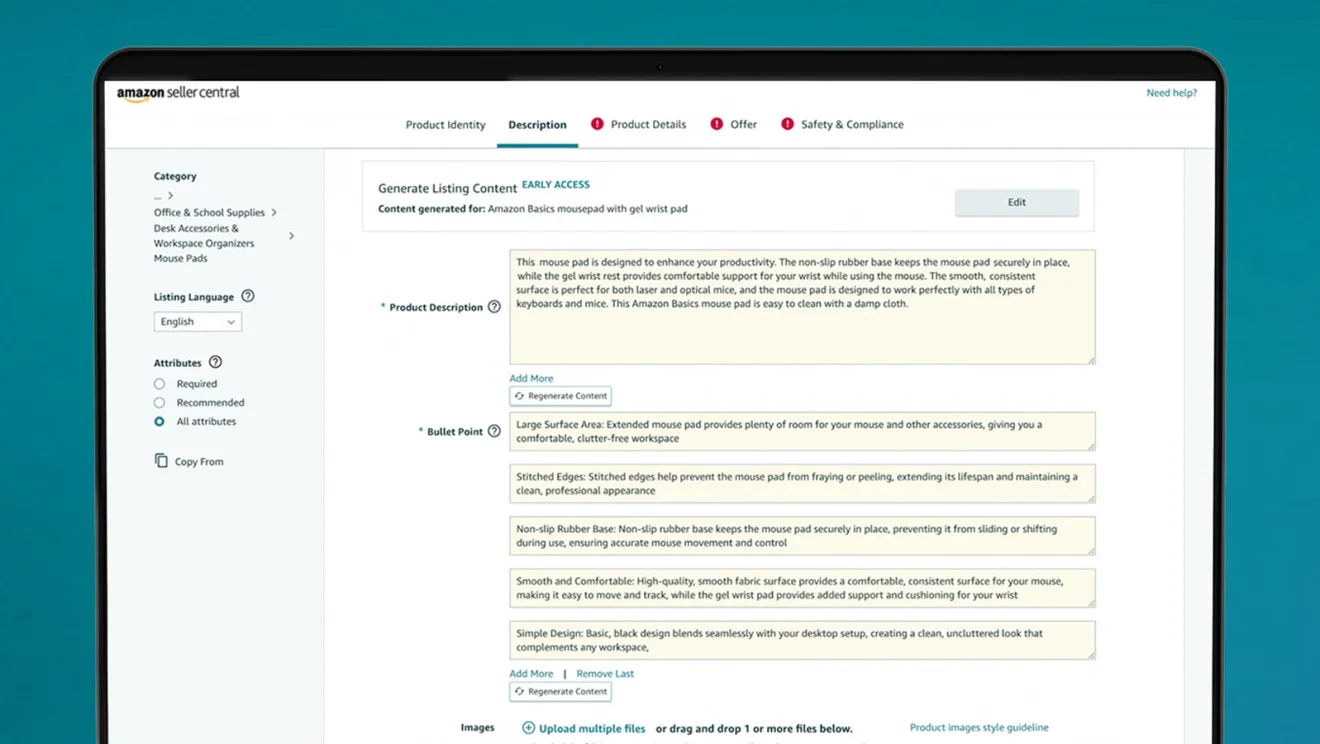Click the Amazon Seller Central logo

[178, 93]
